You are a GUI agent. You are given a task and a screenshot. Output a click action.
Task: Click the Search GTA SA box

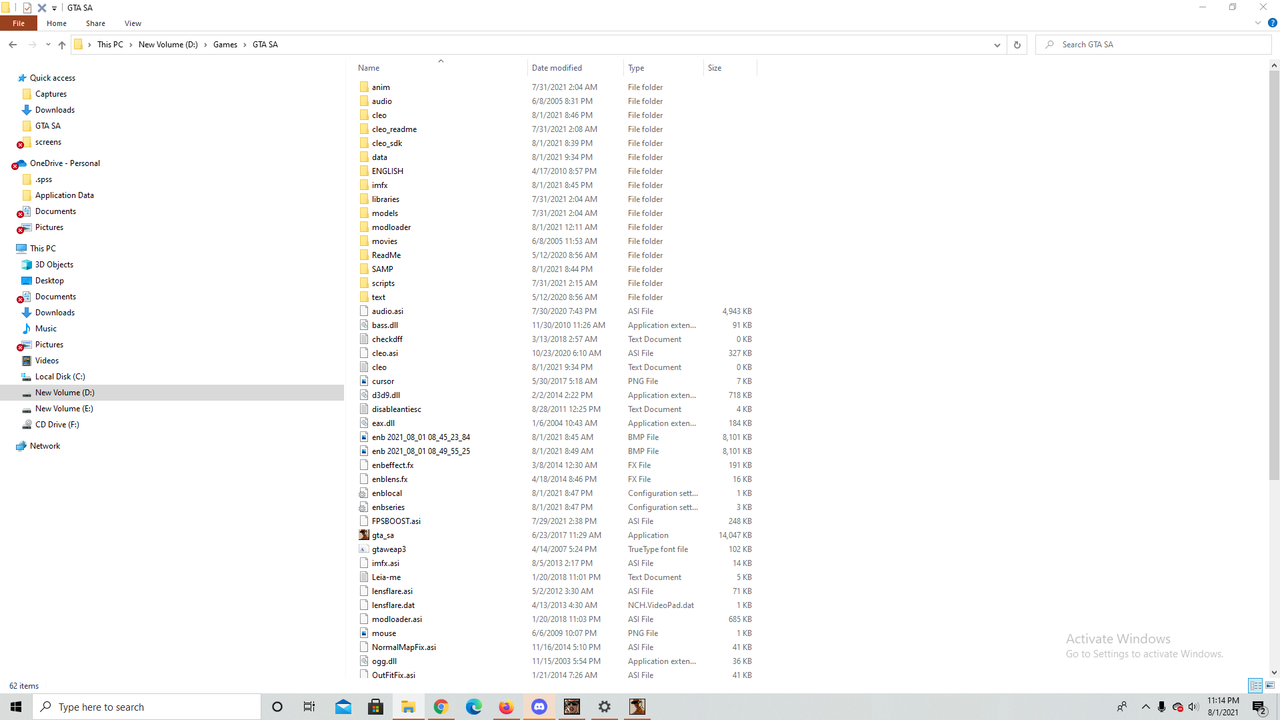coord(1154,45)
